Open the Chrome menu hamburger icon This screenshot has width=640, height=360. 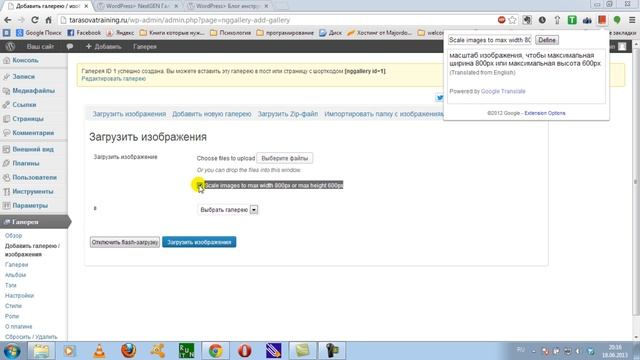point(632,20)
